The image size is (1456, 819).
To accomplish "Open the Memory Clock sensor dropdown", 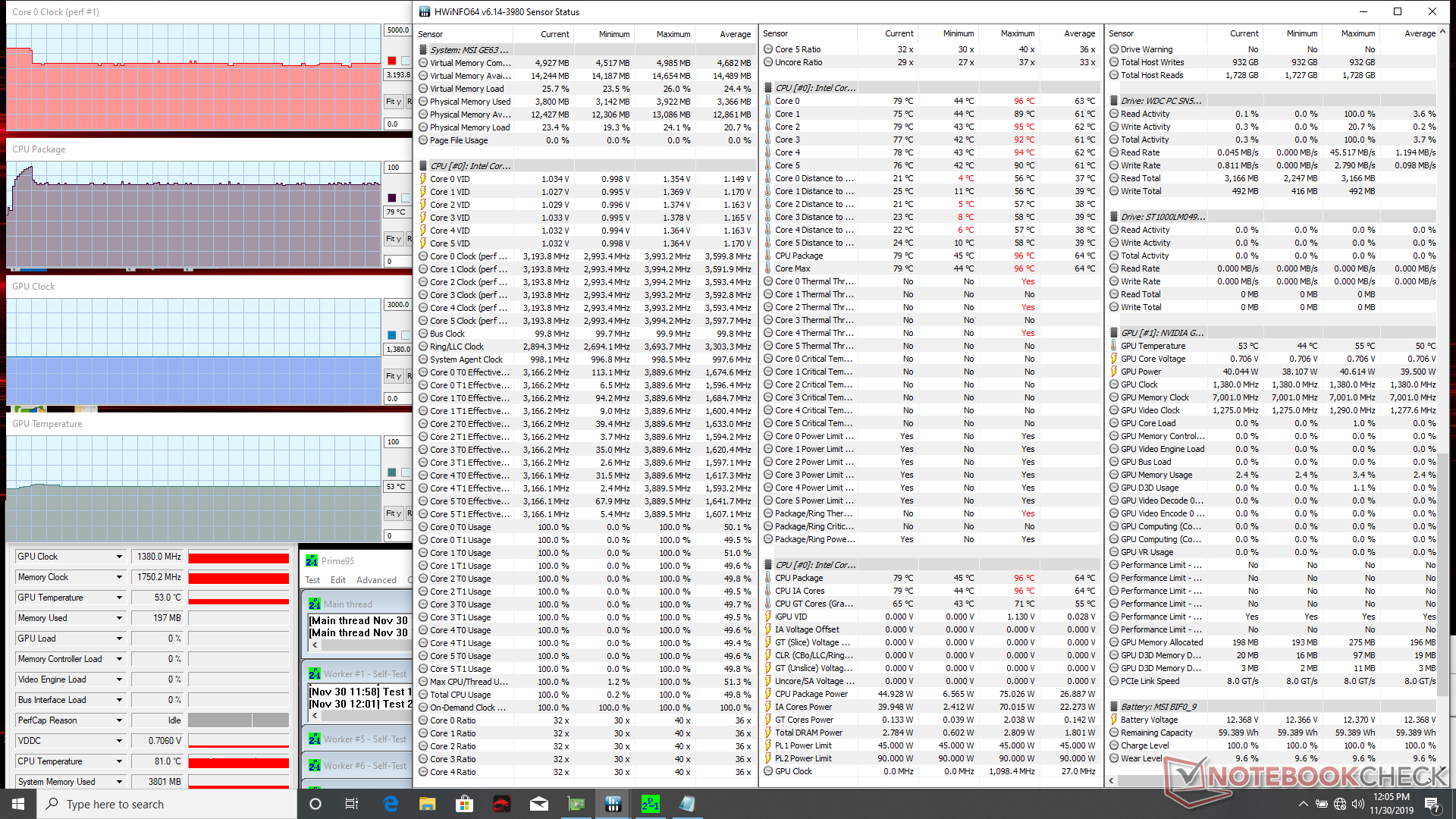I will click(119, 577).
